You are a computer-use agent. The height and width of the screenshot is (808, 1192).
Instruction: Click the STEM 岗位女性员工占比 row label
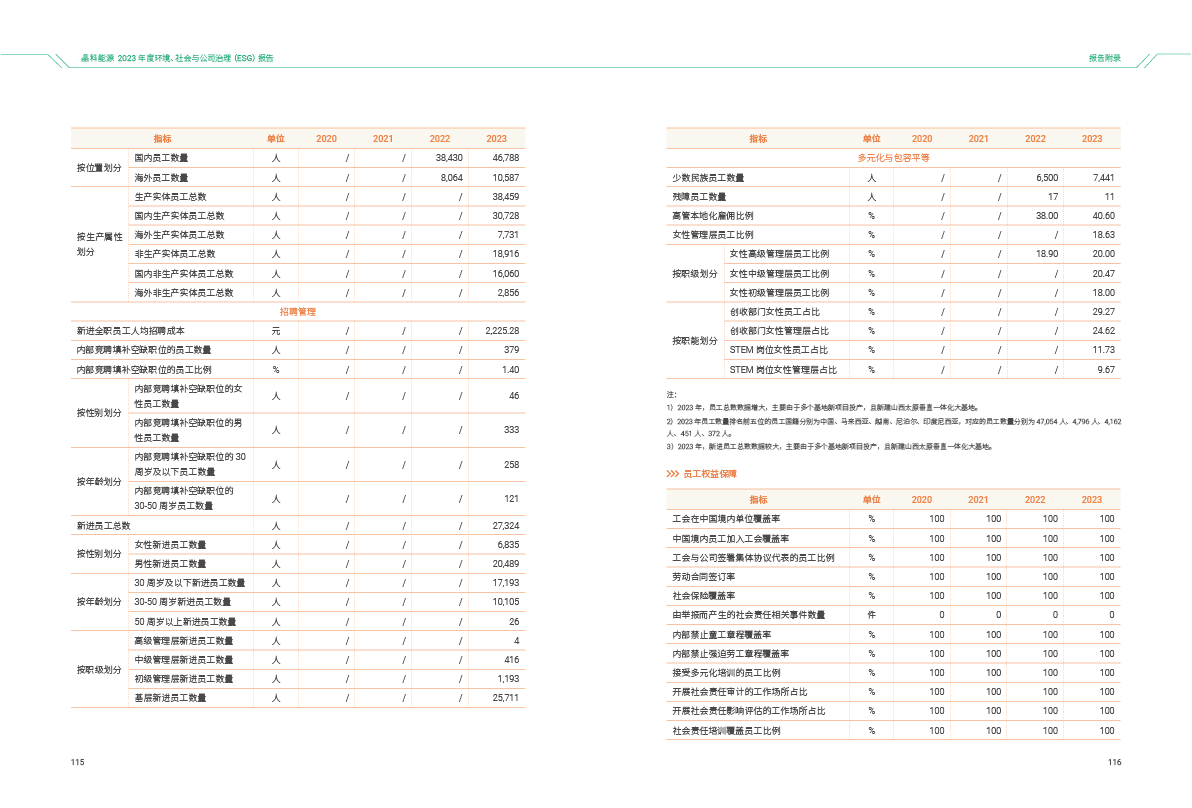coord(778,350)
